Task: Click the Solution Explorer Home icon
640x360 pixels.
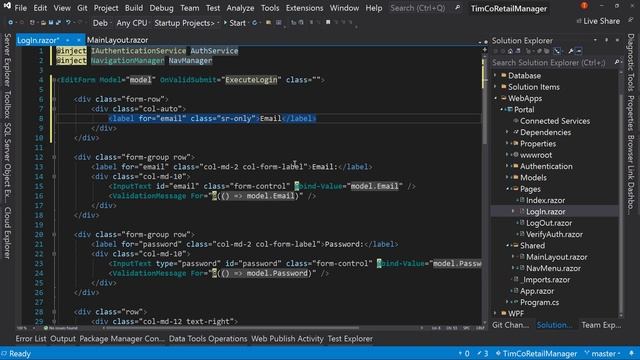Action: tap(510, 51)
